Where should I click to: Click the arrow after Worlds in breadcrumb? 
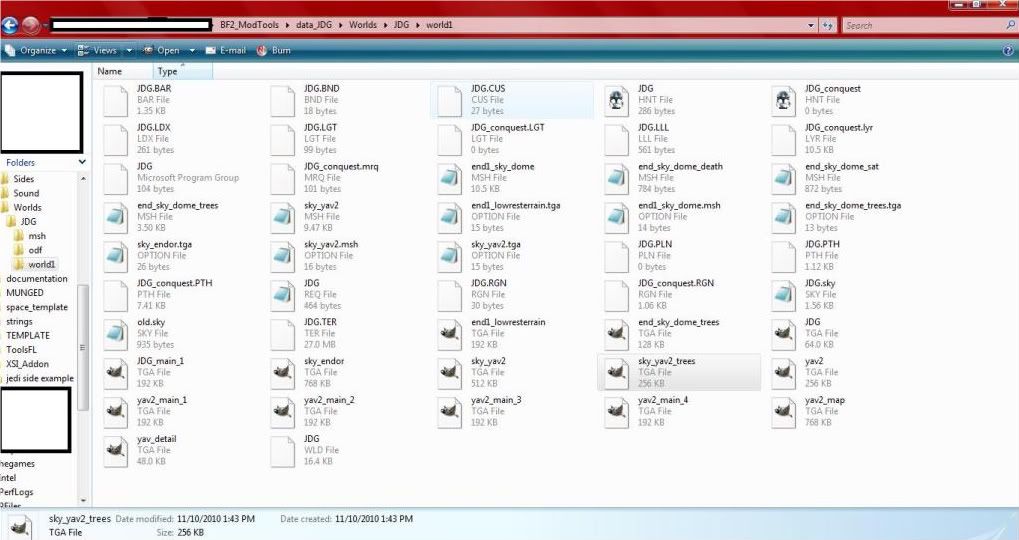coord(385,25)
